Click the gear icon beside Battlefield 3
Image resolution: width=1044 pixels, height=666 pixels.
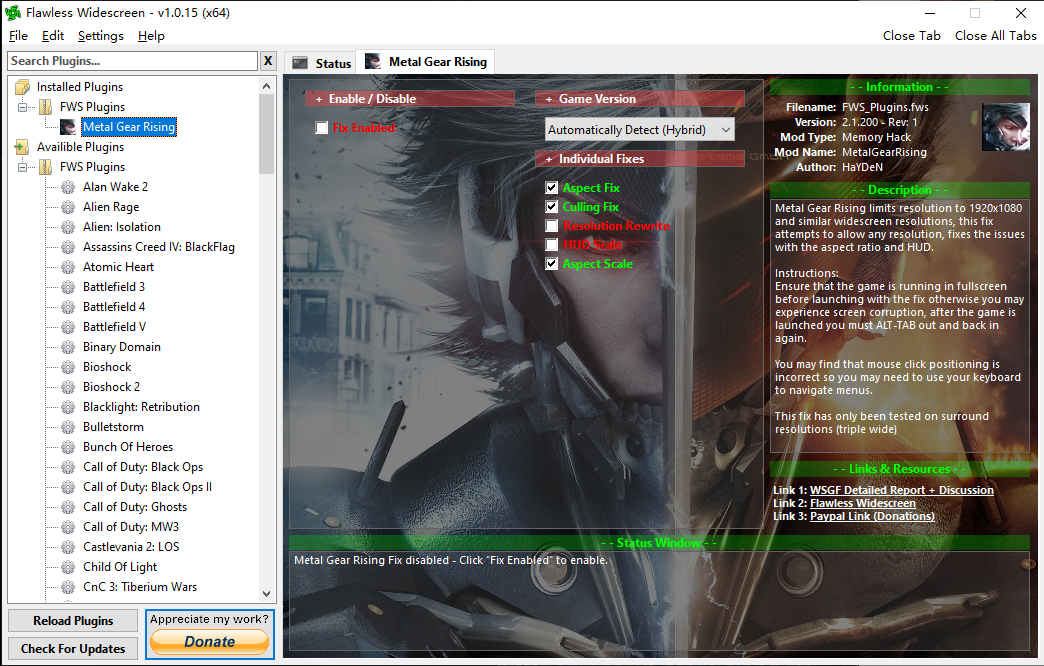(x=68, y=287)
